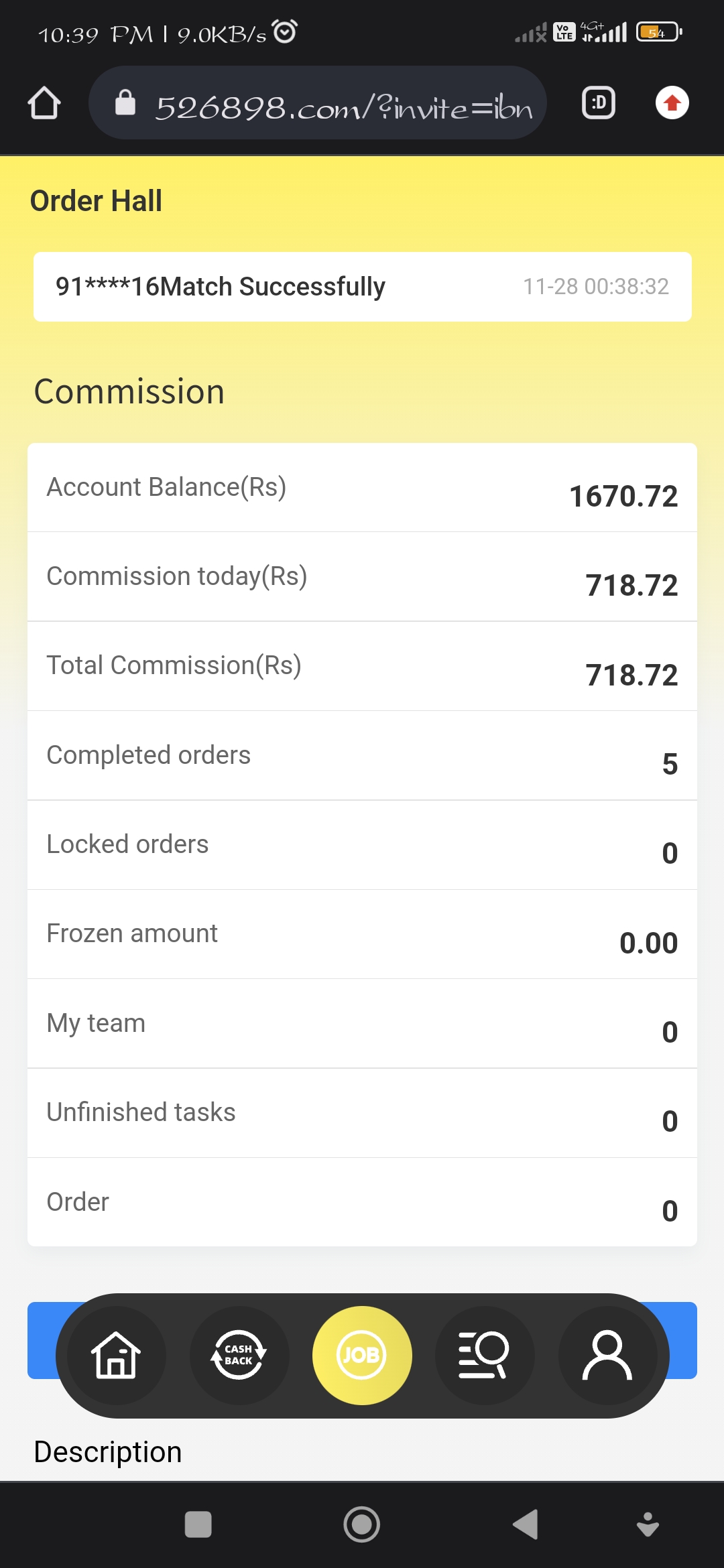The image size is (724, 1568).
Task: Tap the Android recent apps square
Action: tap(198, 1524)
